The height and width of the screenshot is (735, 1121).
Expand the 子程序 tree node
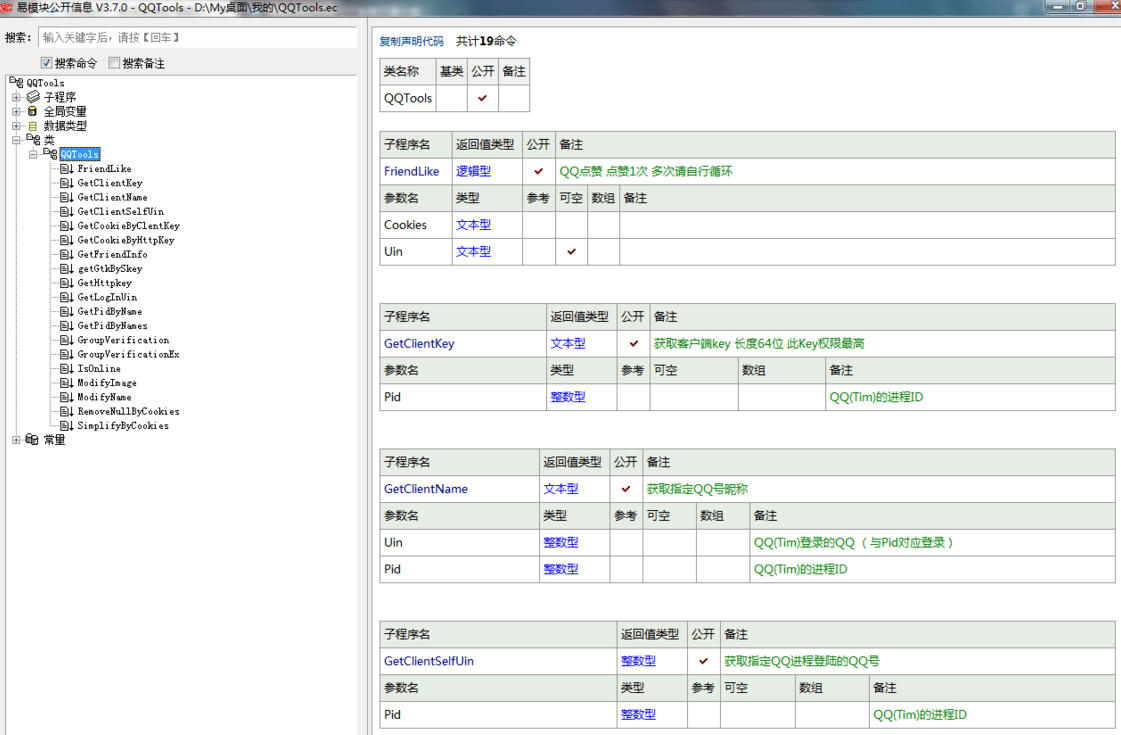[16, 98]
